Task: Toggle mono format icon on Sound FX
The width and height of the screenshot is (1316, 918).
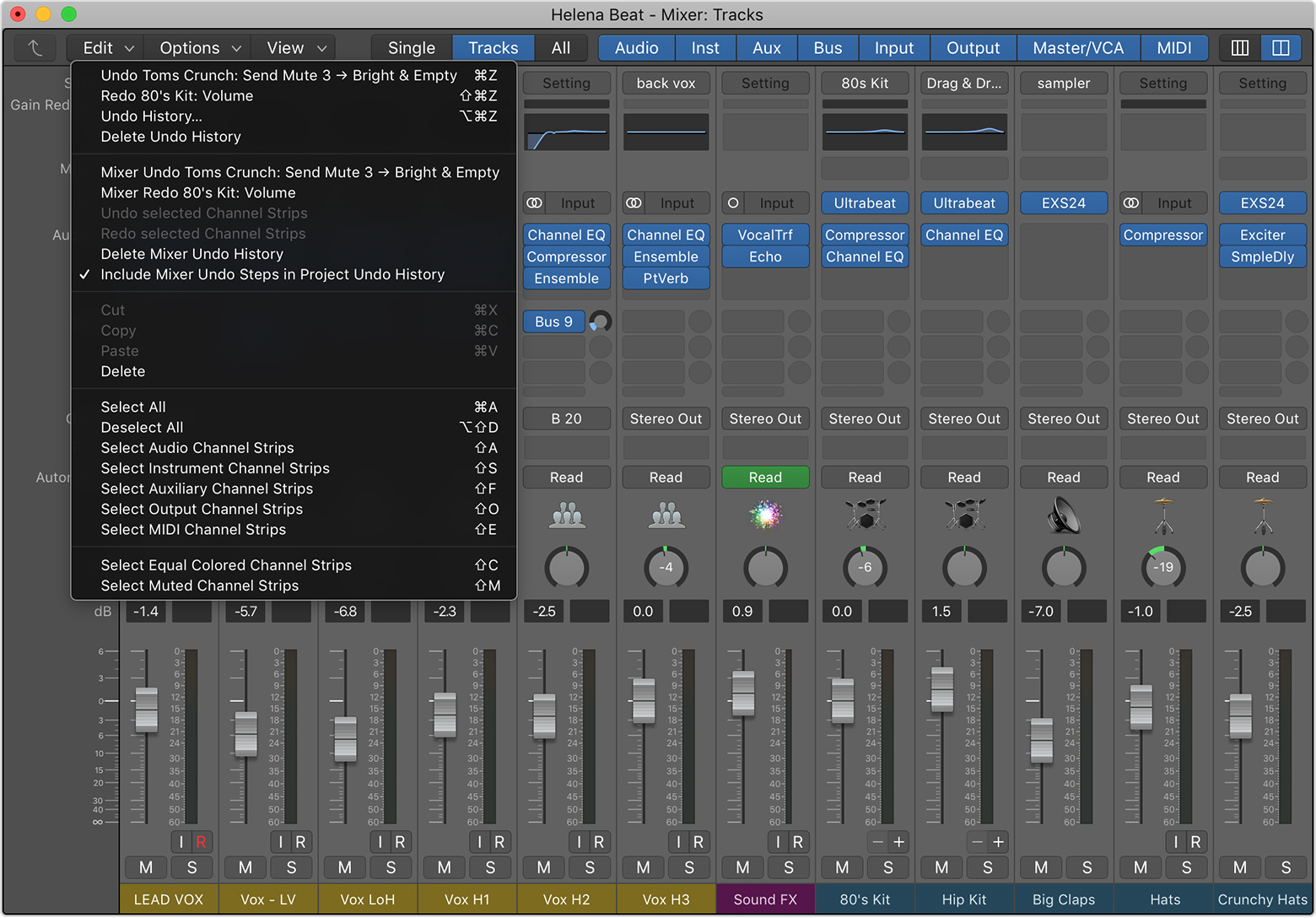Action: (x=733, y=203)
